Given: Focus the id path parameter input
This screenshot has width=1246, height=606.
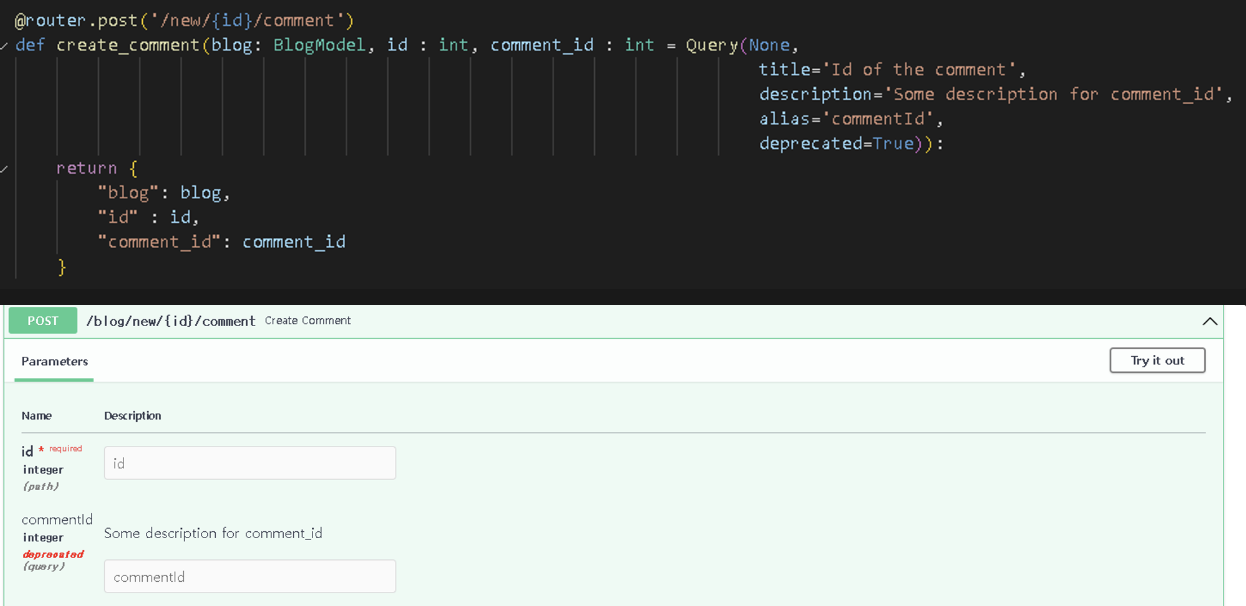Looking at the screenshot, I should (250, 463).
